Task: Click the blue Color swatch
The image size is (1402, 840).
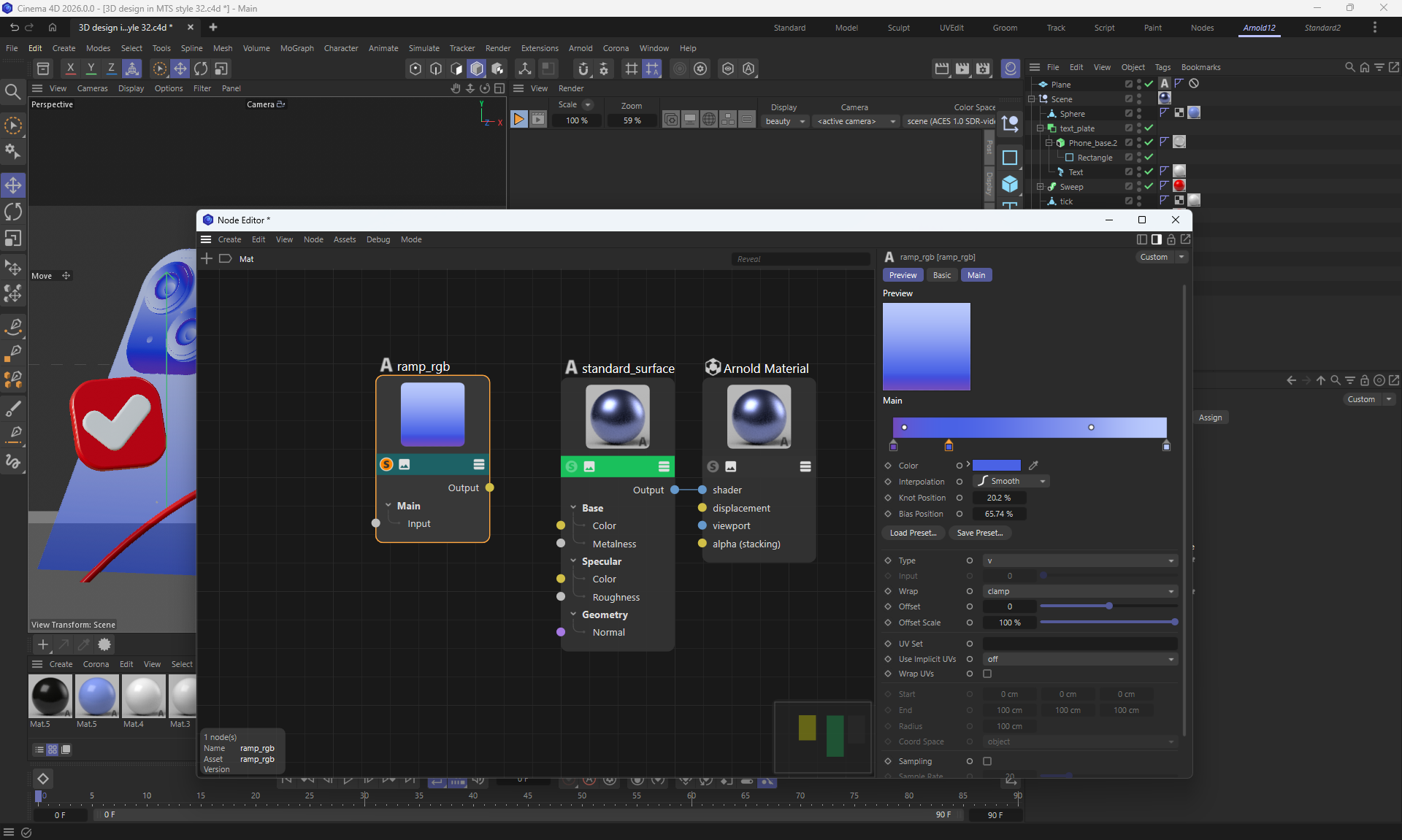Action: tap(996, 466)
